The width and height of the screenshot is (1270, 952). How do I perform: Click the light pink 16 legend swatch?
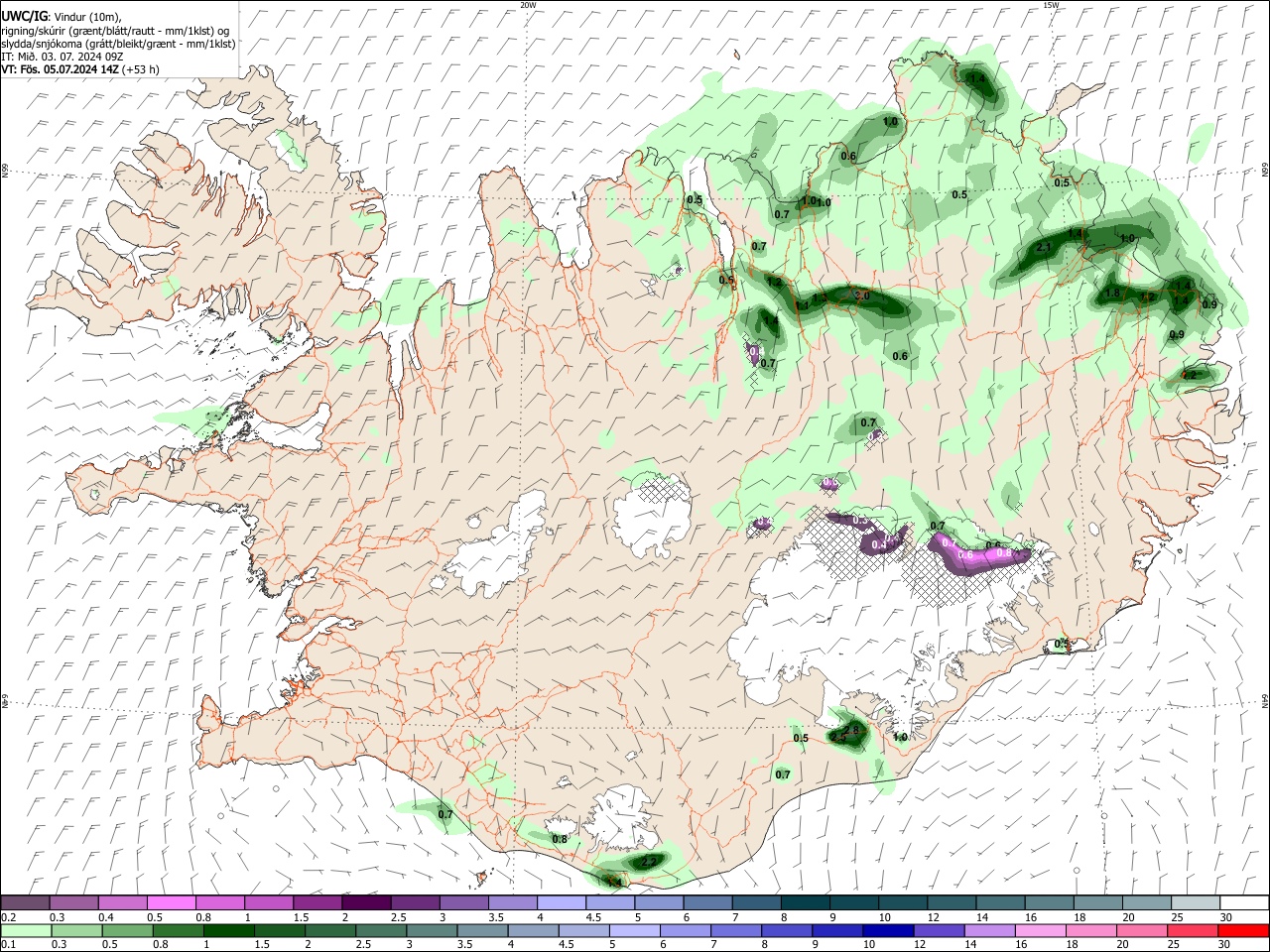tap(1040, 930)
